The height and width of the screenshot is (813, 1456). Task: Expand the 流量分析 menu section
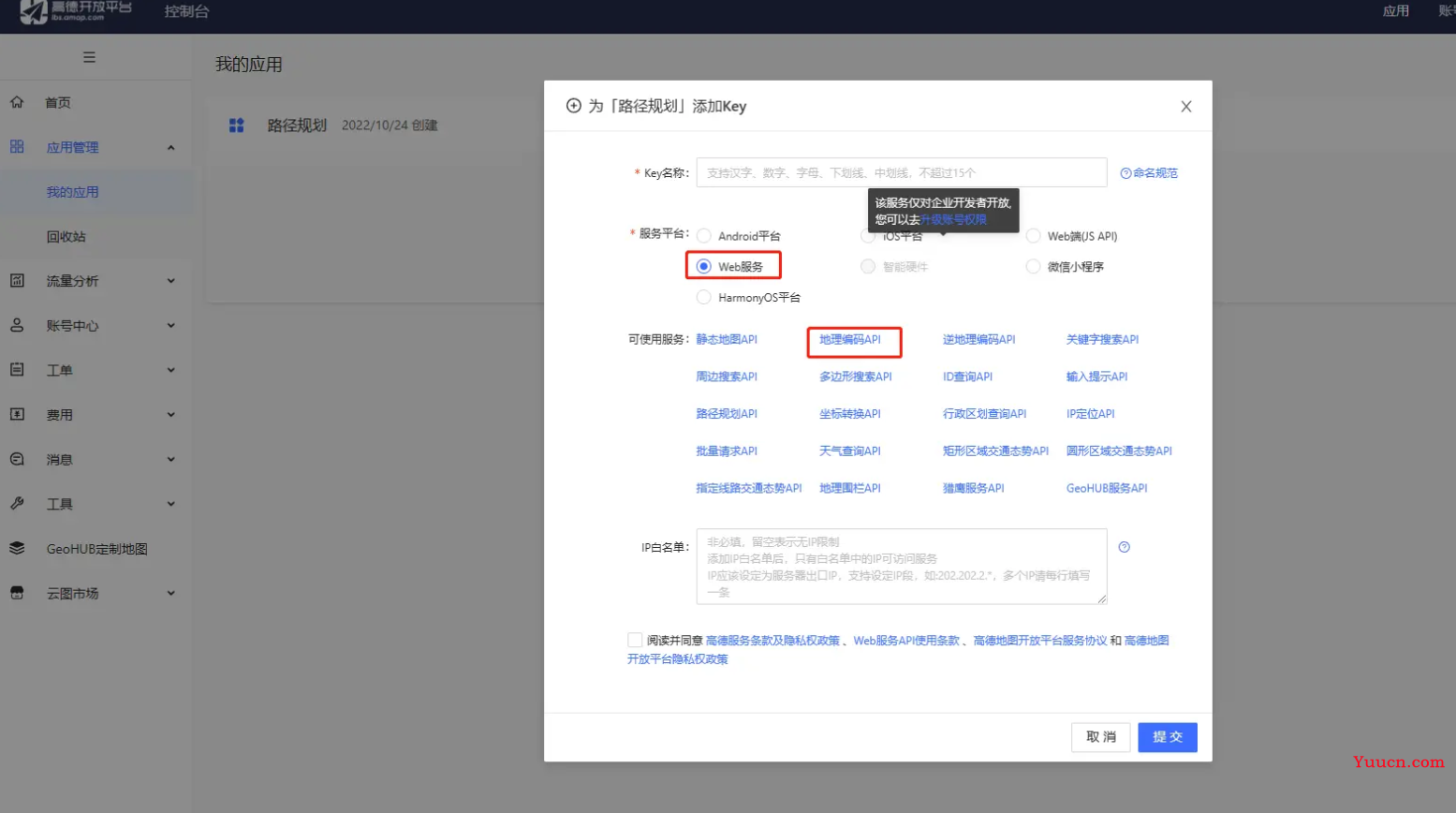(x=171, y=280)
